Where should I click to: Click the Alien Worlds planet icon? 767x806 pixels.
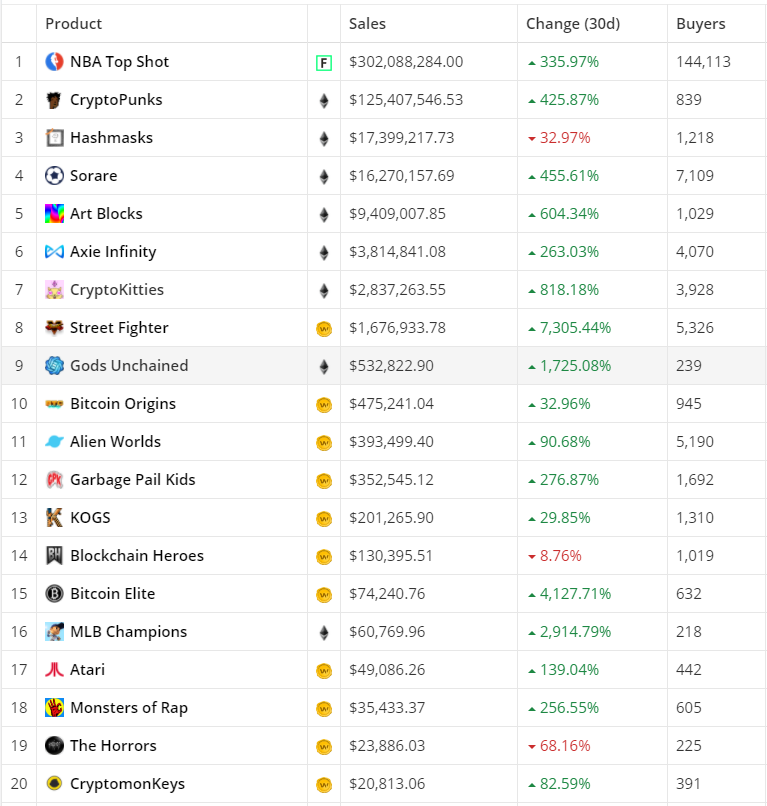coord(54,442)
